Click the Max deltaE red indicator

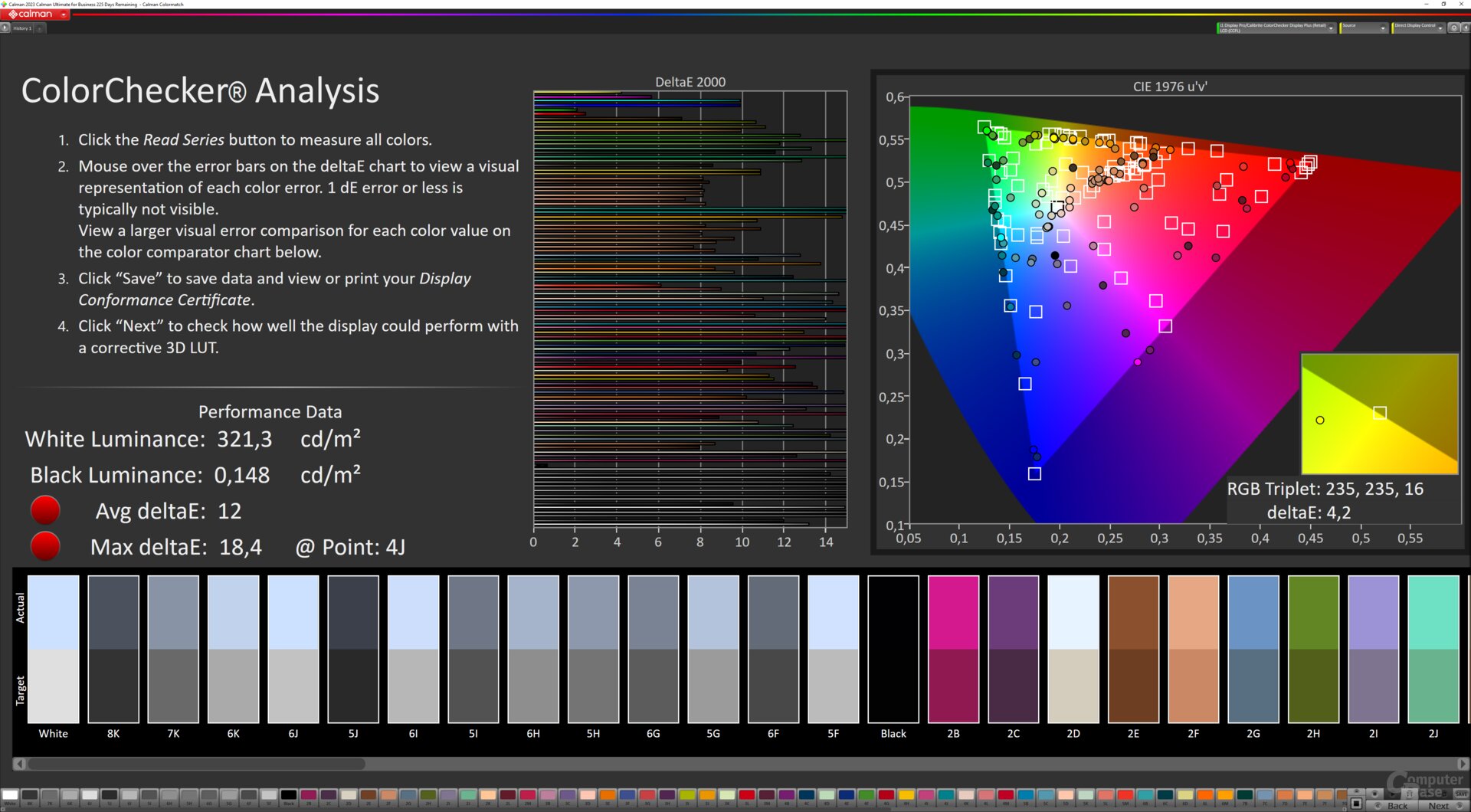pos(45,546)
